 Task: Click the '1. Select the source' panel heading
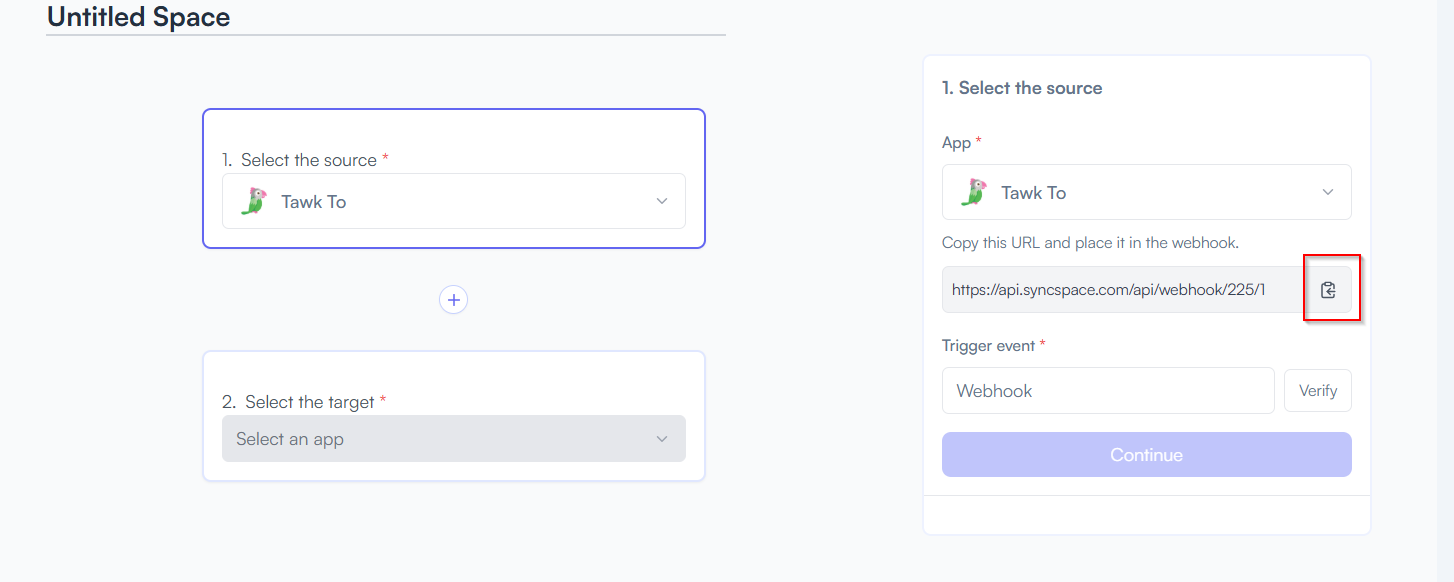point(1022,88)
